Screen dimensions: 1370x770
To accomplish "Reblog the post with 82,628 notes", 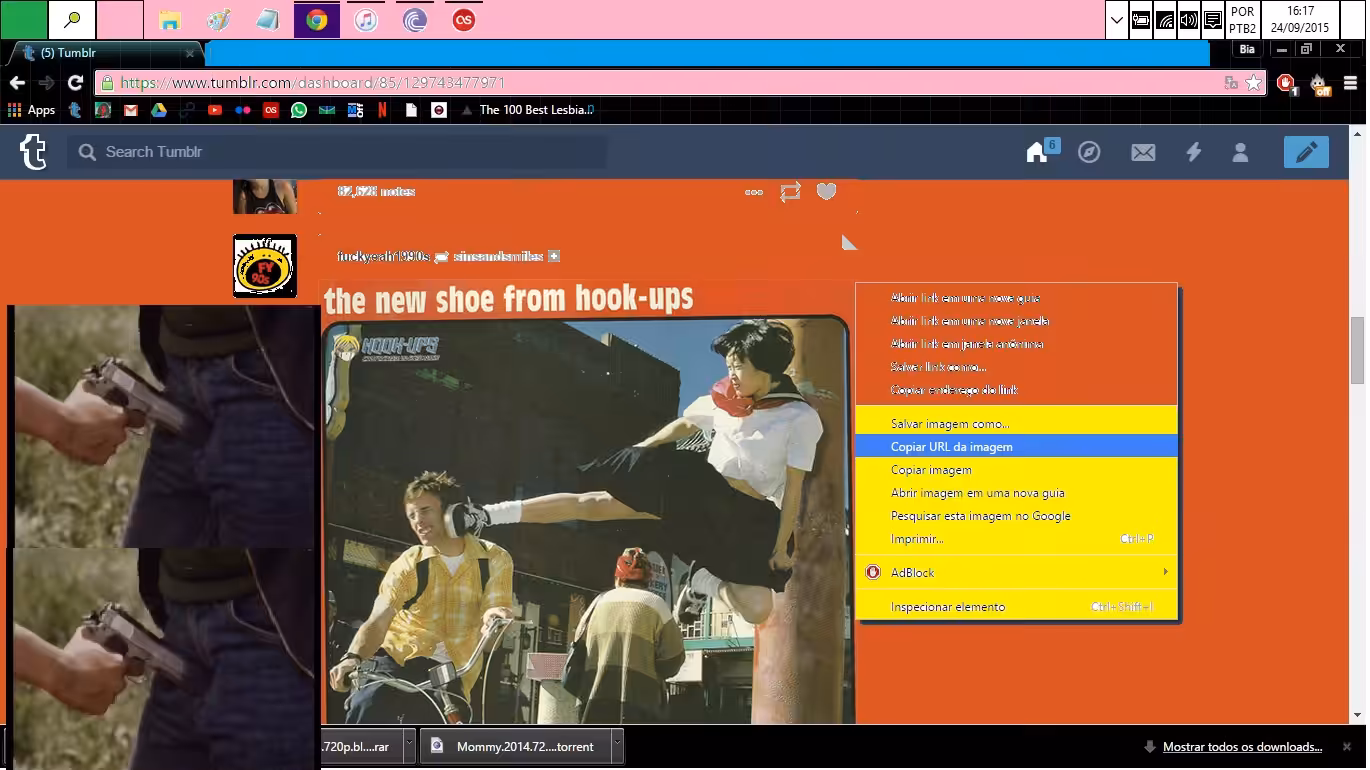I will 790,191.
